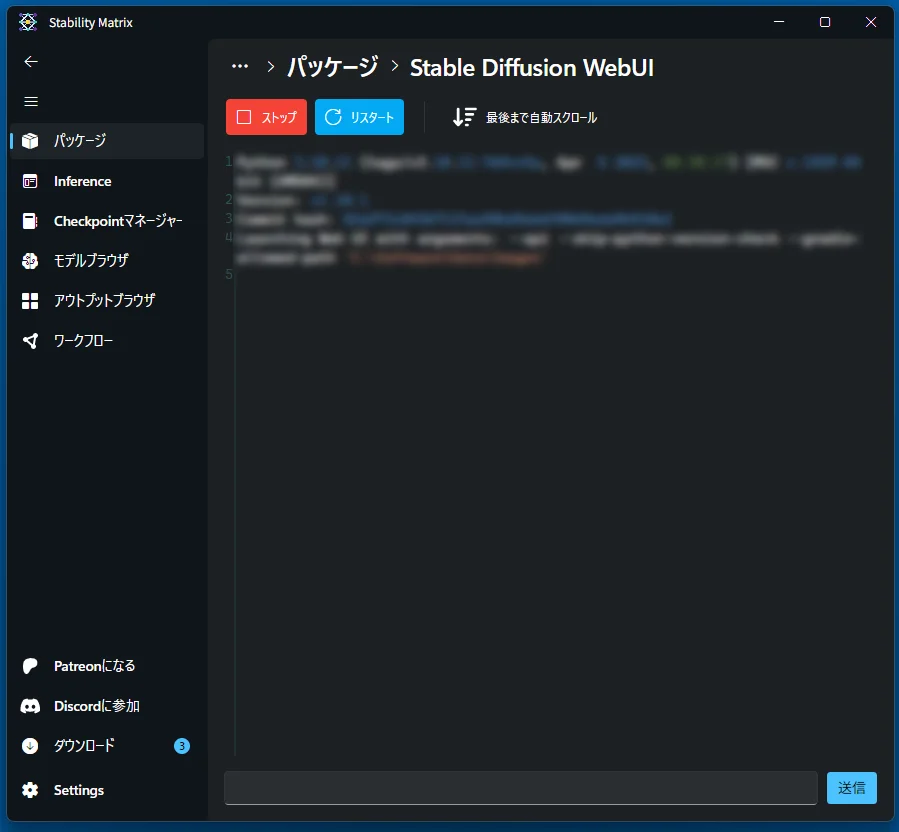Collapse the sidebar with the back arrow
The height and width of the screenshot is (832, 899).
click(30, 61)
